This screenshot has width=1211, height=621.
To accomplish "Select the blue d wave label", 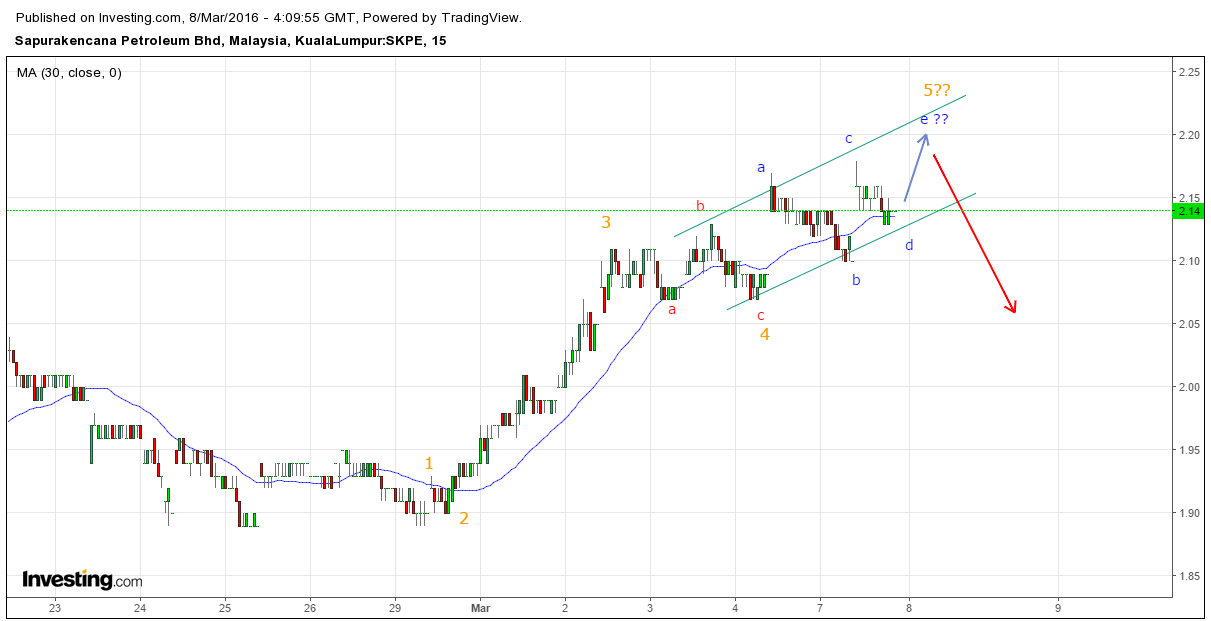I will click(x=909, y=244).
